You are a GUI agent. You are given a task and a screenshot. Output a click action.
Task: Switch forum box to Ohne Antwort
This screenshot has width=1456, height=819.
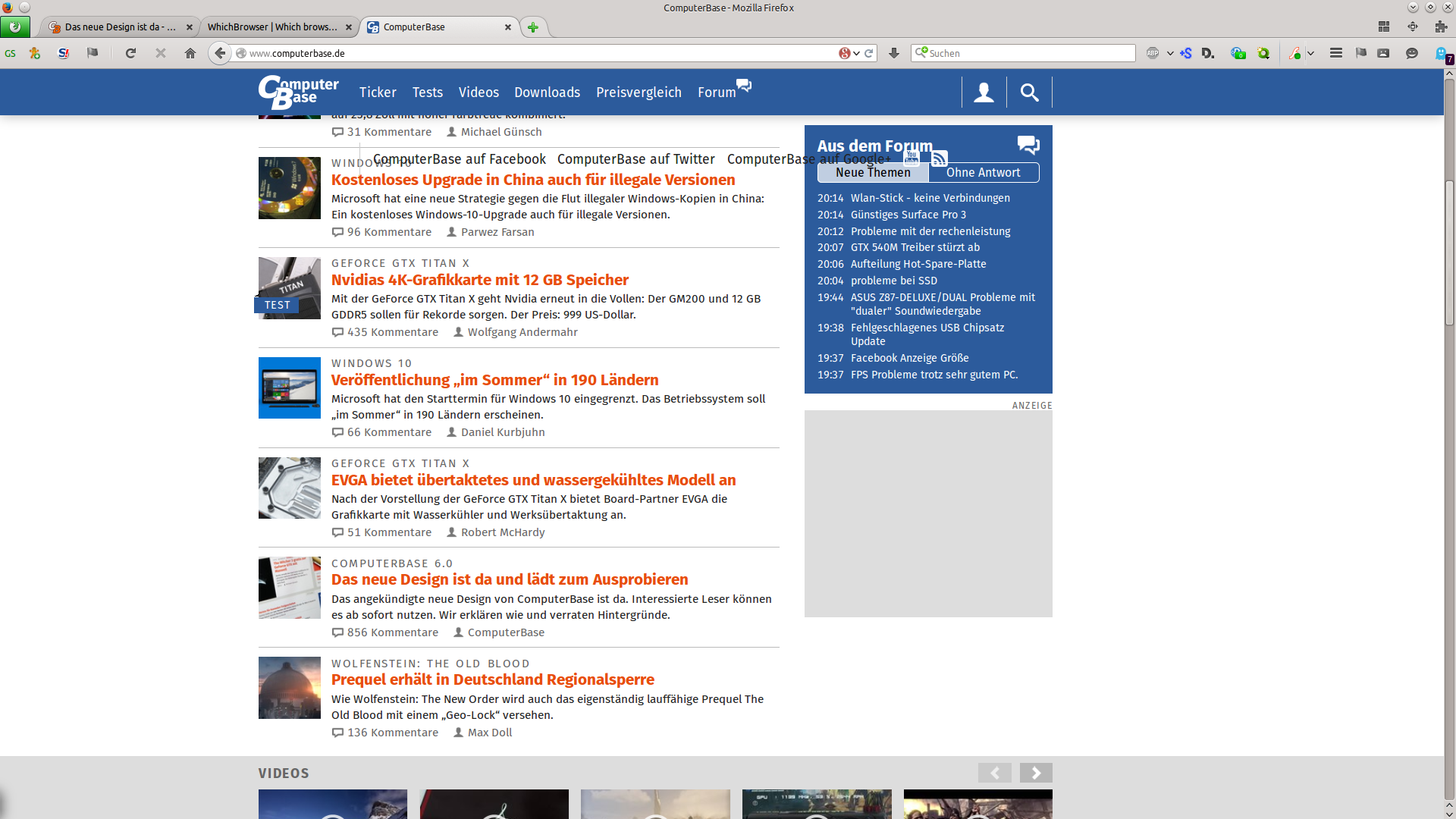983,173
